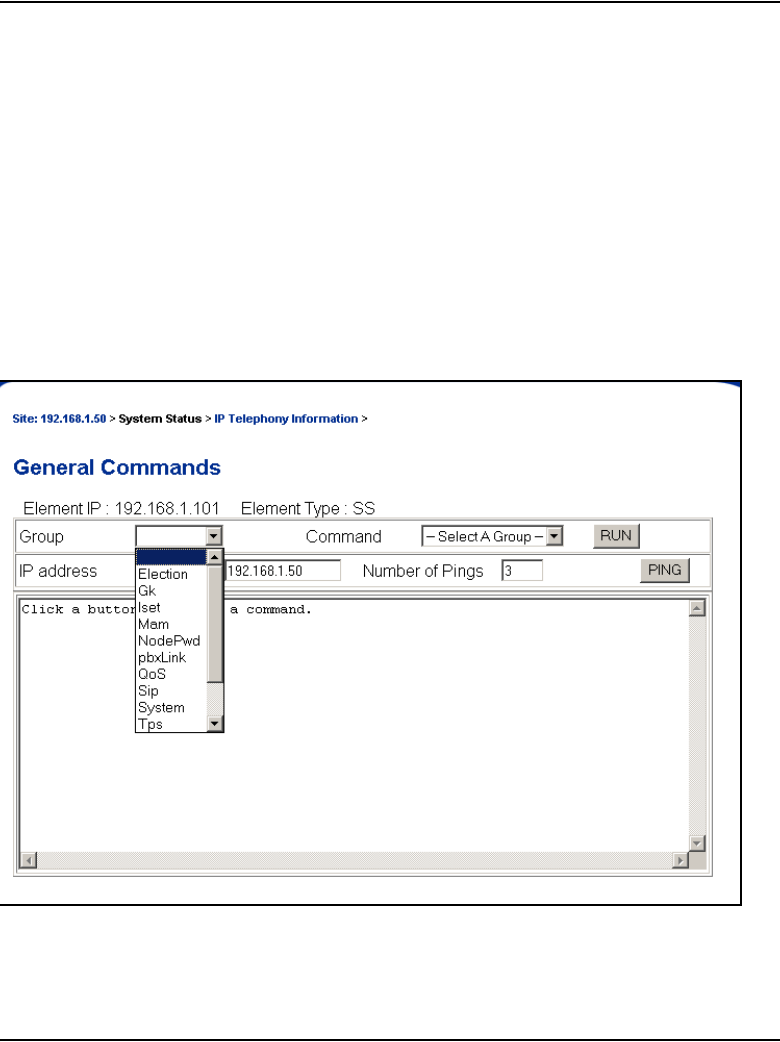This screenshot has height=1042, width=780.
Task: Click the Element IP : 192.168.1.101 text
Action: 121,508
